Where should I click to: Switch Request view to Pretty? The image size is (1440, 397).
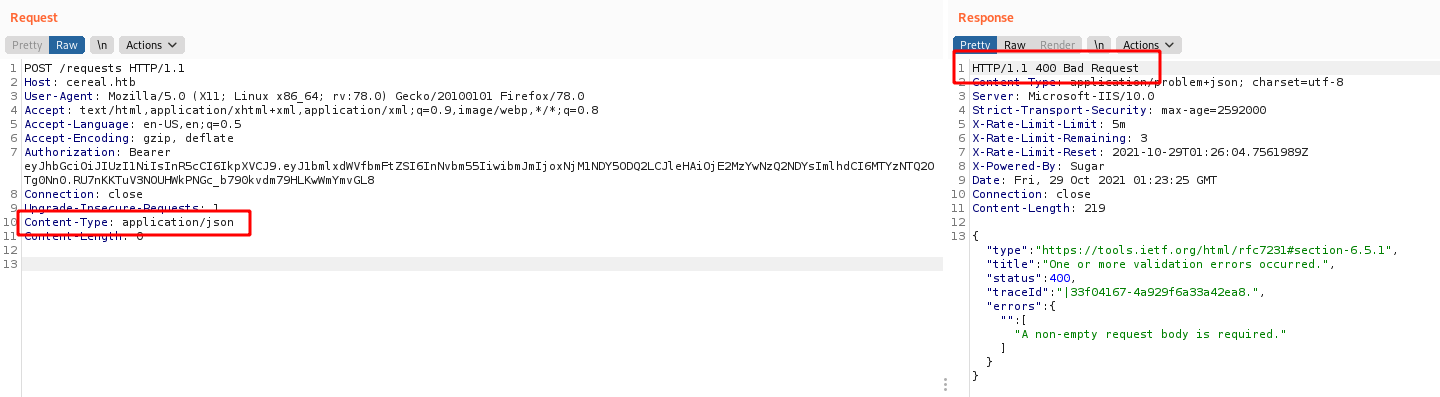27,45
